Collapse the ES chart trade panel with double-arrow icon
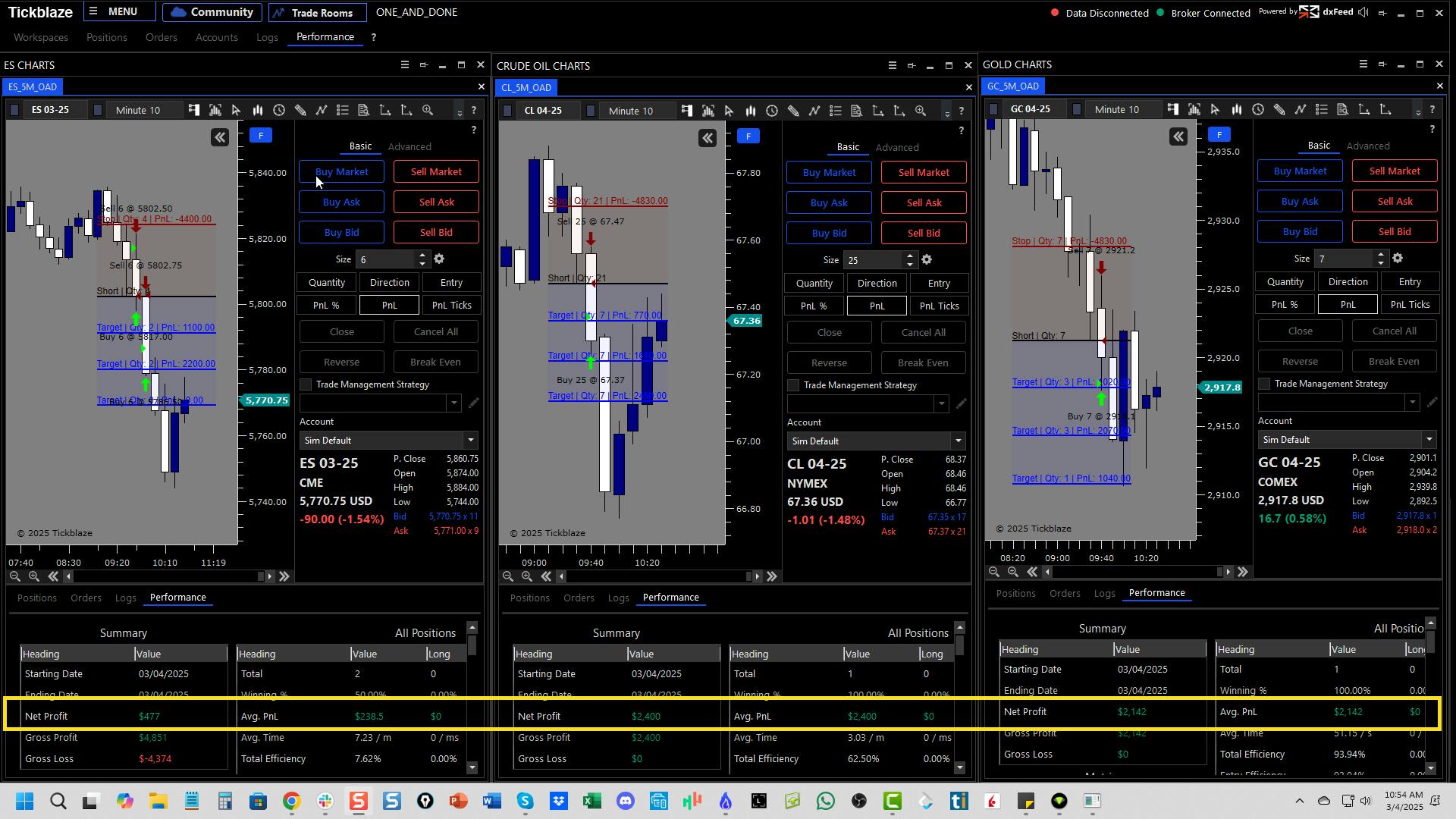Screen dimensions: 1456x819 [220, 137]
